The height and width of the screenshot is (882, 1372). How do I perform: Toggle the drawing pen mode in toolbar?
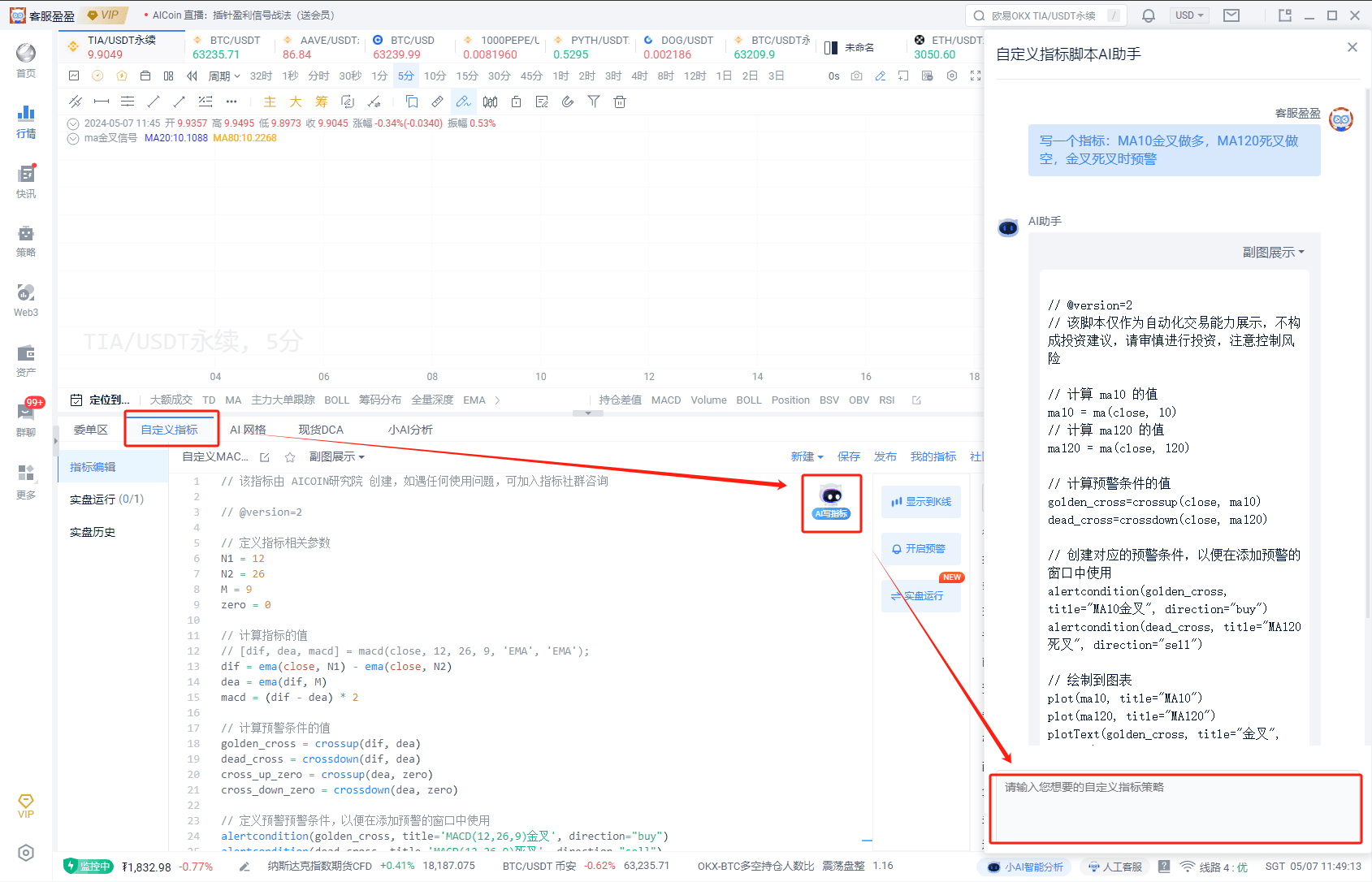(x=464, y=102)
